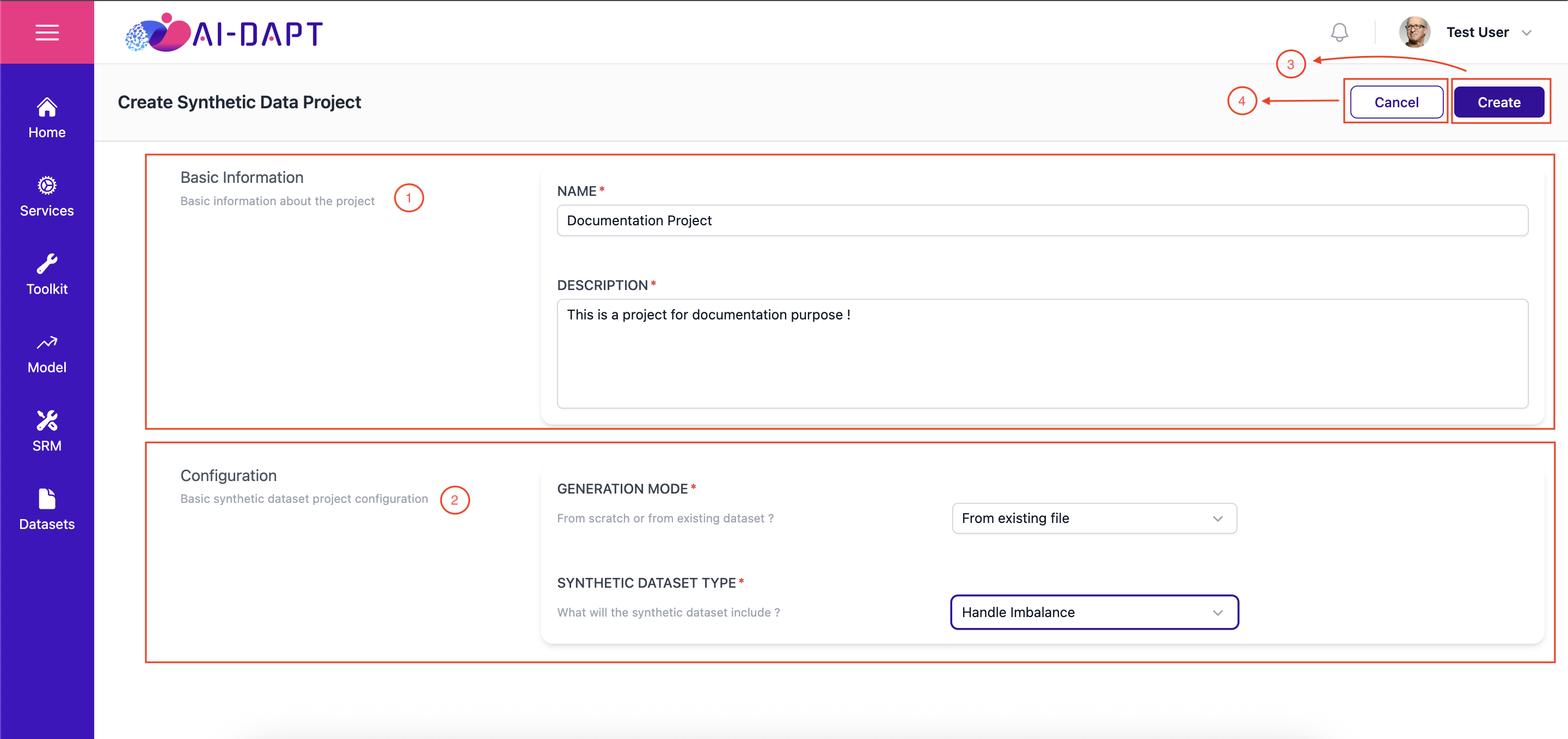
Task: Click the GENERATION MODE label
Action: tap(622, 489)
